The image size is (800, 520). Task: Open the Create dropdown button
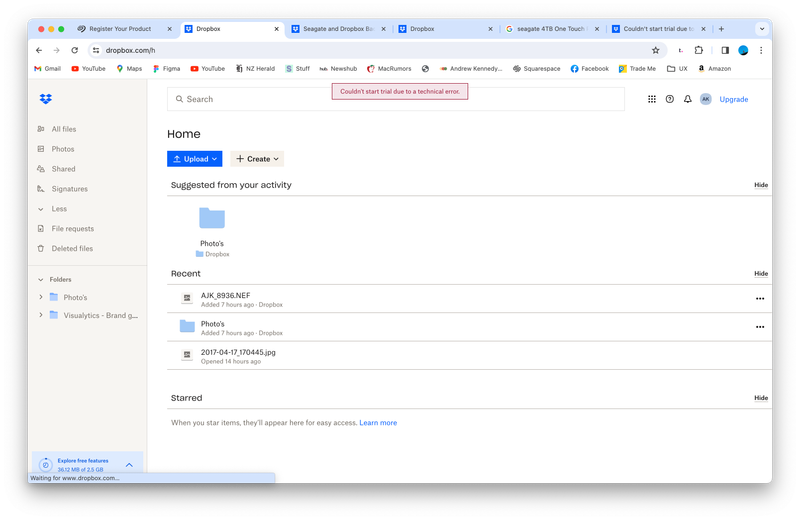pyautogui.click(x=257, y=159)
